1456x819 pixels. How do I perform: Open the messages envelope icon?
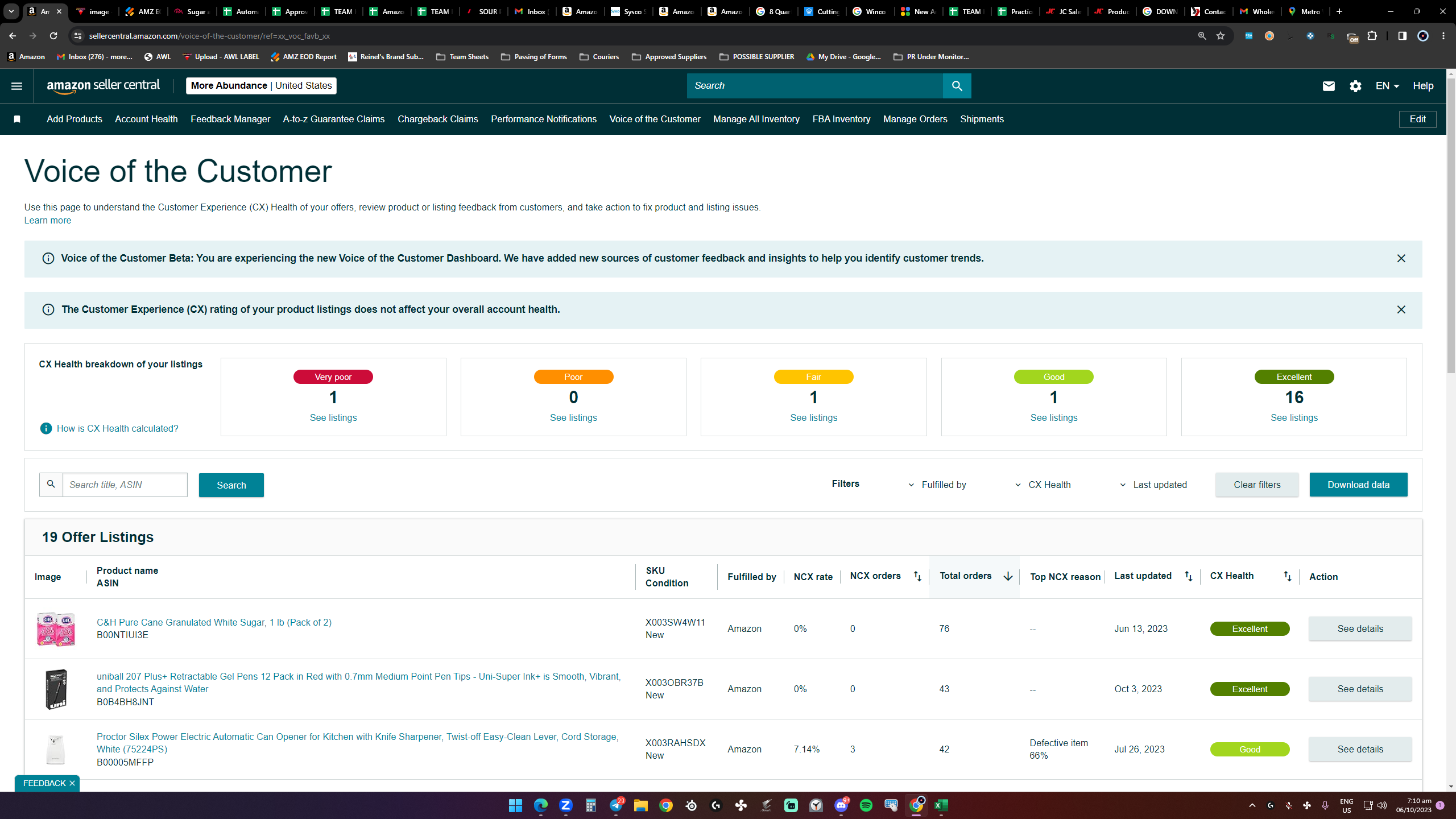point(1329,86)
